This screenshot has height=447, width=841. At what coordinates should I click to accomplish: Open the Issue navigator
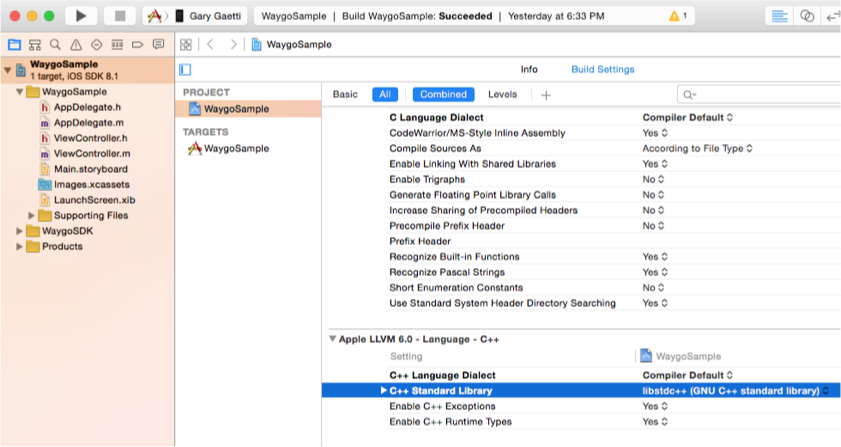click(76, 45)
